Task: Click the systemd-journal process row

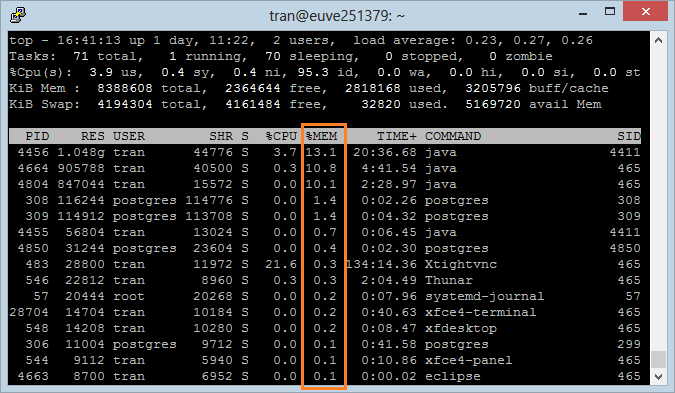Action: [325, 297]
